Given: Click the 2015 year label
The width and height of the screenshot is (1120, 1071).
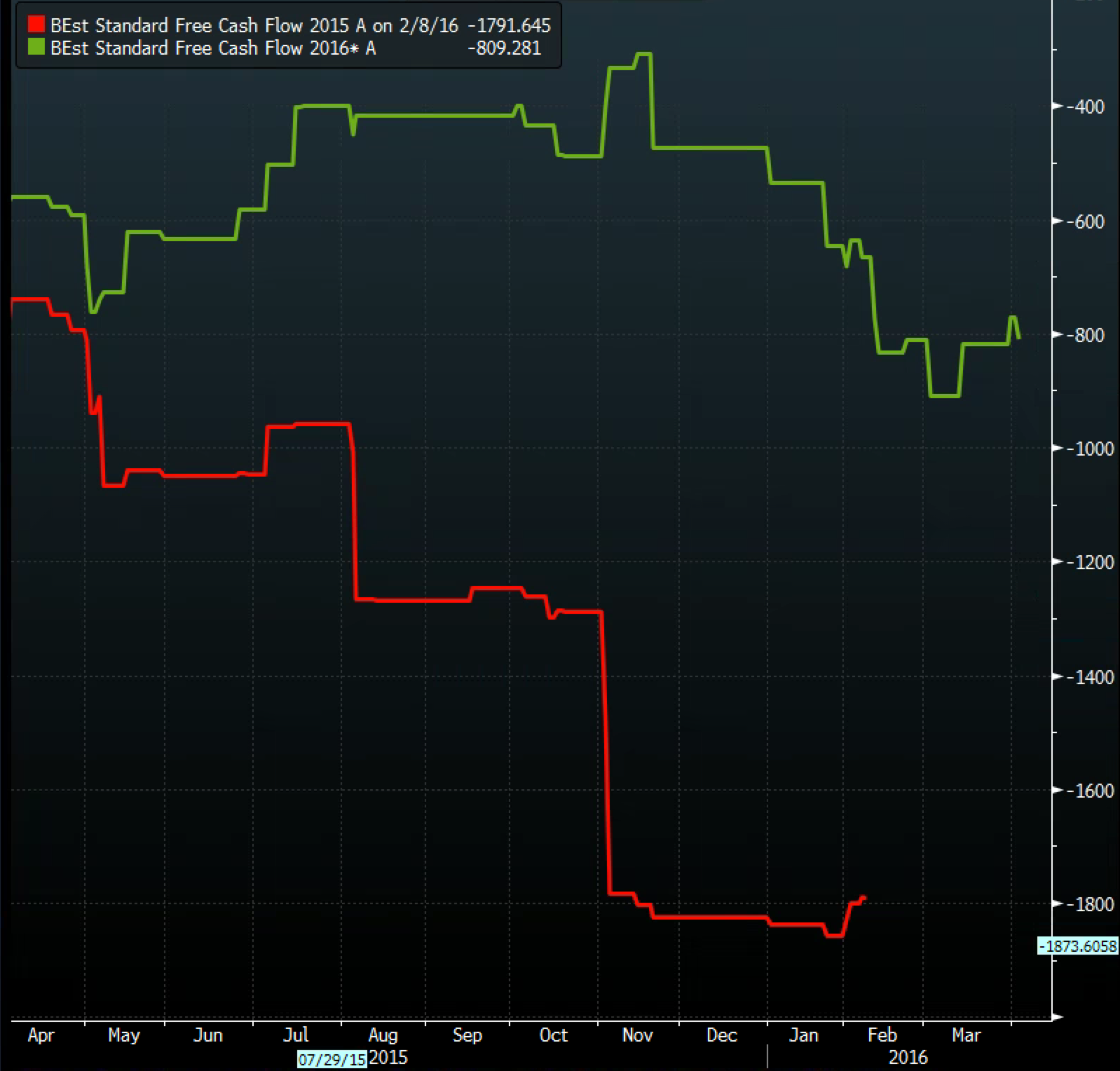Looking at the screenshot, I should coord(388,1058).
